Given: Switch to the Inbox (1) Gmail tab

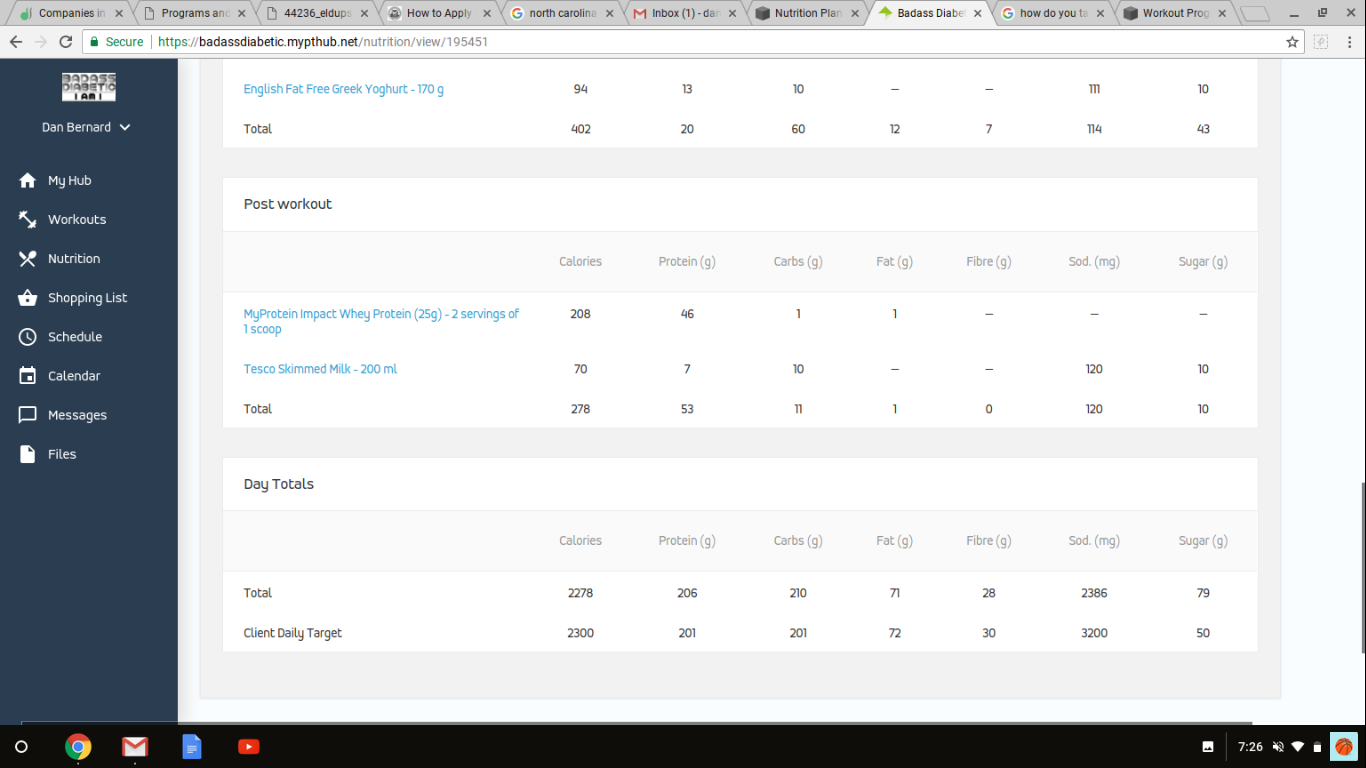Looking at the screenshot, I should click(684, 14).
